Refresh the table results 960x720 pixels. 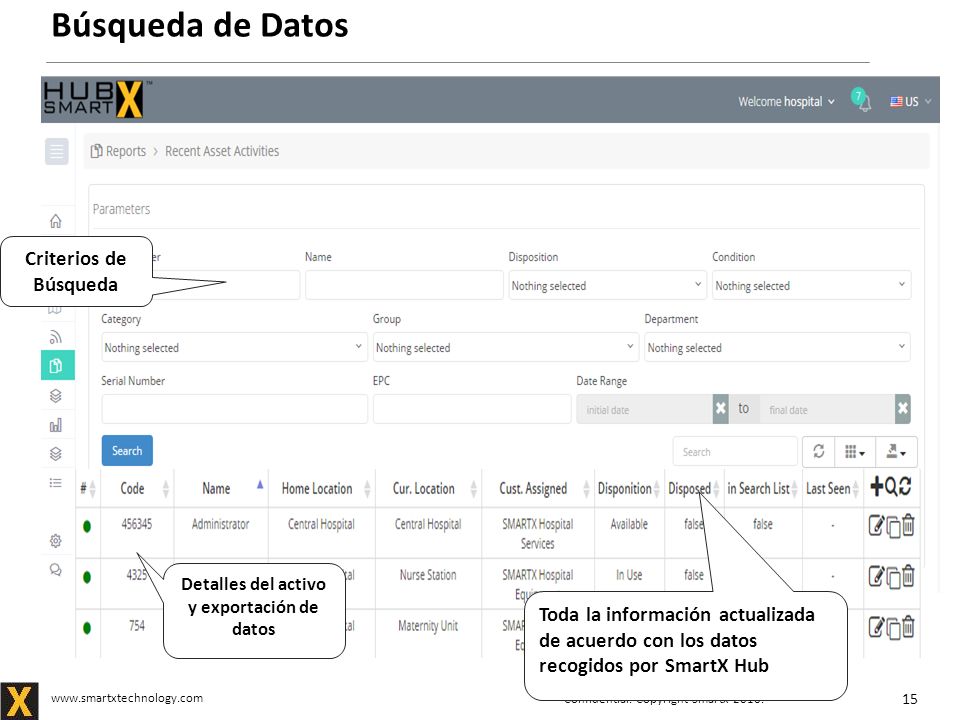(819, 452)
